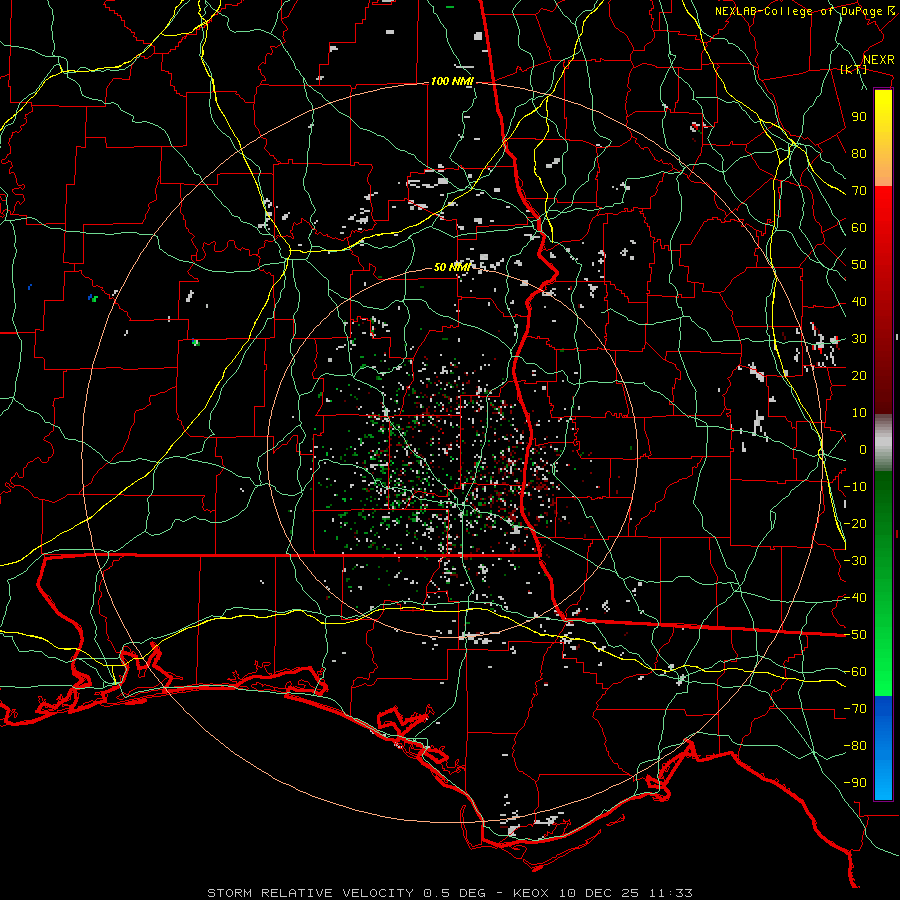
Task: Click the 60 value on the velocity scale
Action: [x=859, y=228]
